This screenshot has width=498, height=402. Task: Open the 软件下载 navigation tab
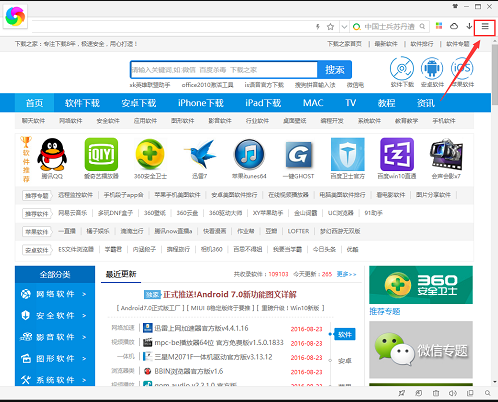(82, 103)
